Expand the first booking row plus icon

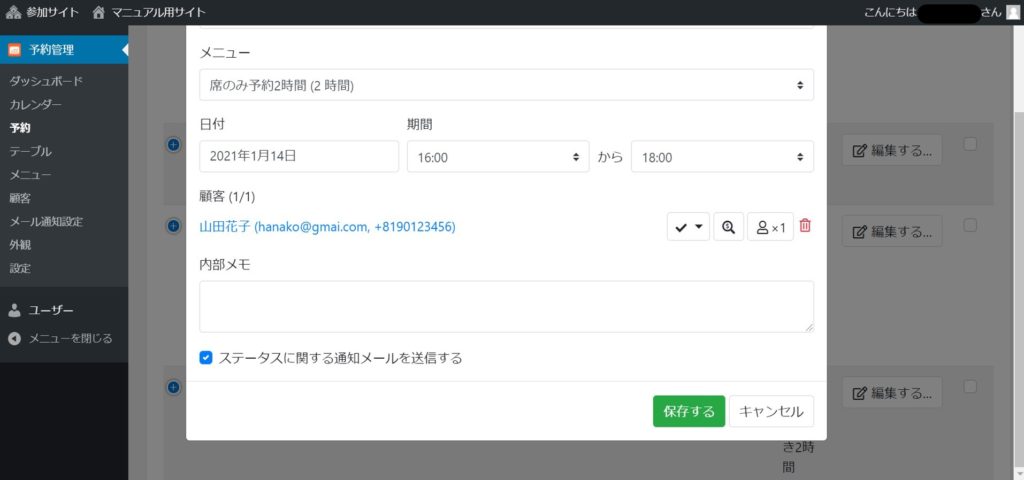tap(173, 145)
